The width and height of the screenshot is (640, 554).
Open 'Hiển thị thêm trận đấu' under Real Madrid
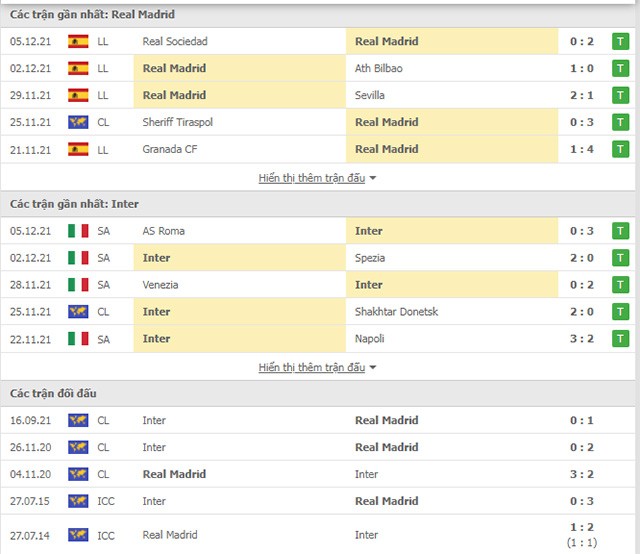[312, 178]
